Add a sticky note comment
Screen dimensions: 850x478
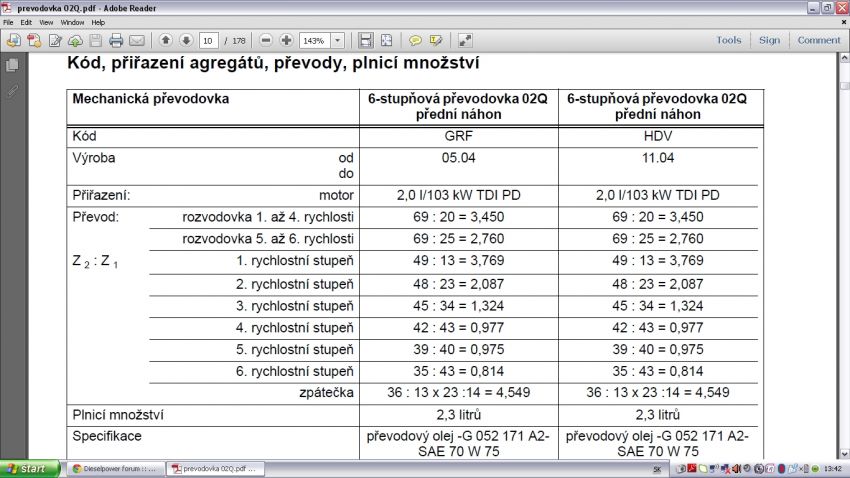tap(415, 41)
